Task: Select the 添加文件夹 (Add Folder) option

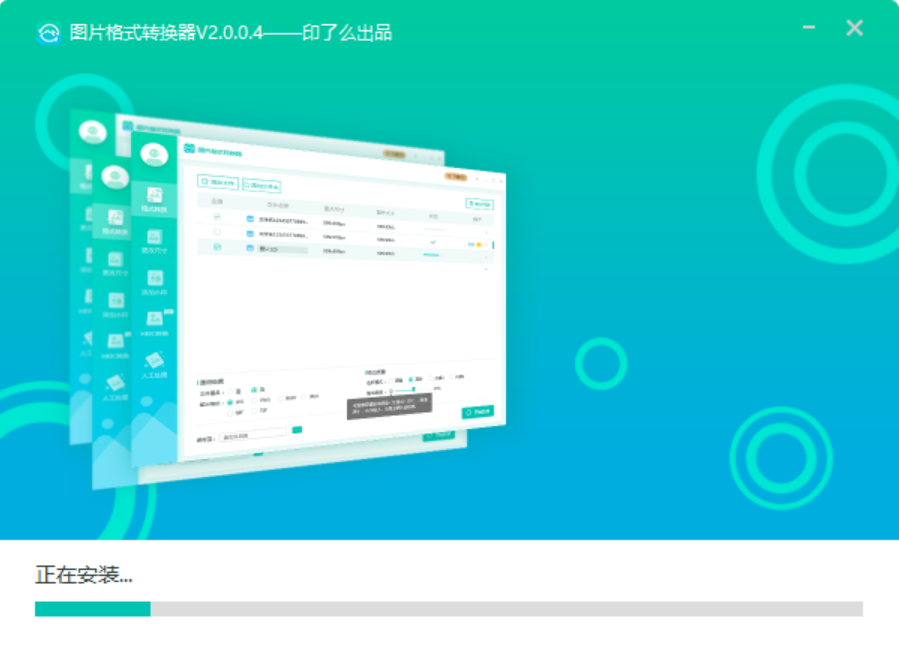Action: tap(261, 186)
